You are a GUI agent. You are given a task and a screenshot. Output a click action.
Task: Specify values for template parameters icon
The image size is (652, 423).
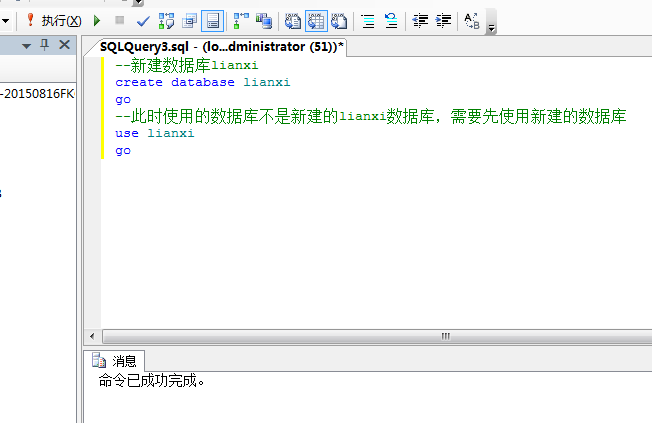(x=472, y=21)
